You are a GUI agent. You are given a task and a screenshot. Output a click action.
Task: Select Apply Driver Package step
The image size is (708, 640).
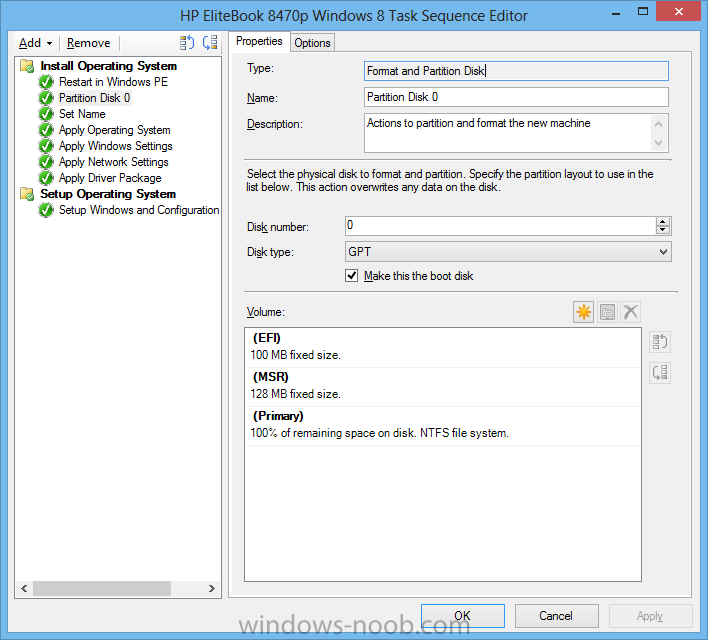110,178
